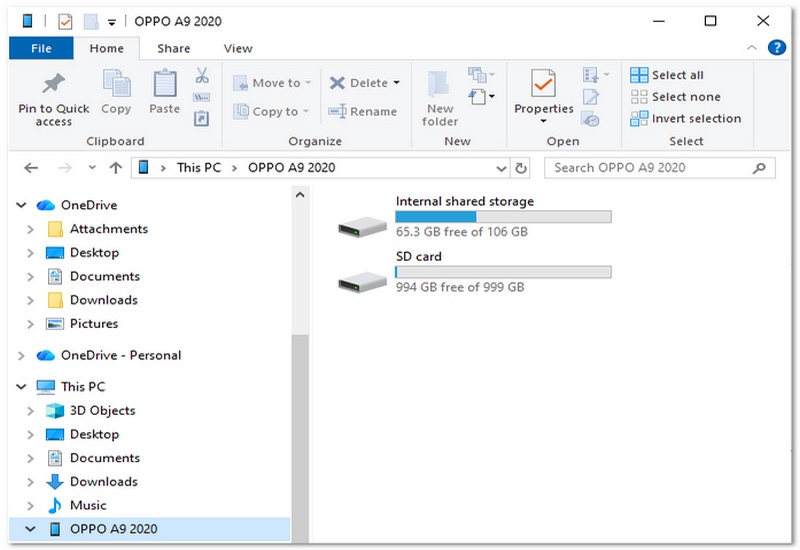800x550 pixels.
Task: Click Invert selection
Action: pyautogui.click(x=685, y=118)
